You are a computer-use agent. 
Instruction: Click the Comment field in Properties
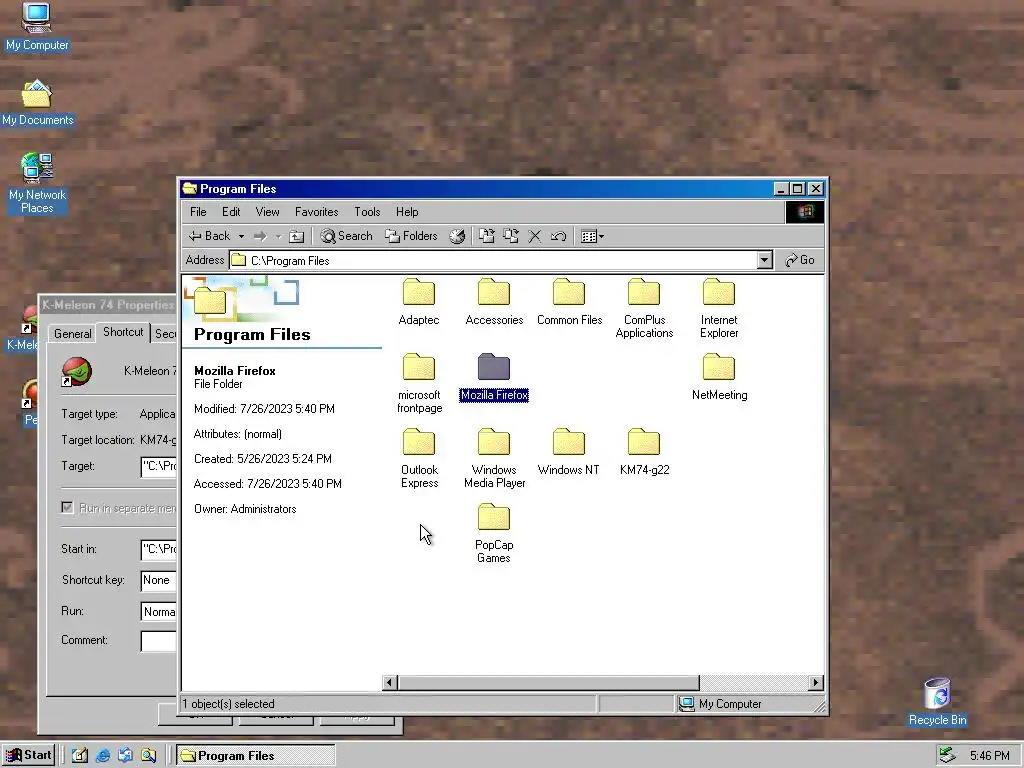point(159,641)
